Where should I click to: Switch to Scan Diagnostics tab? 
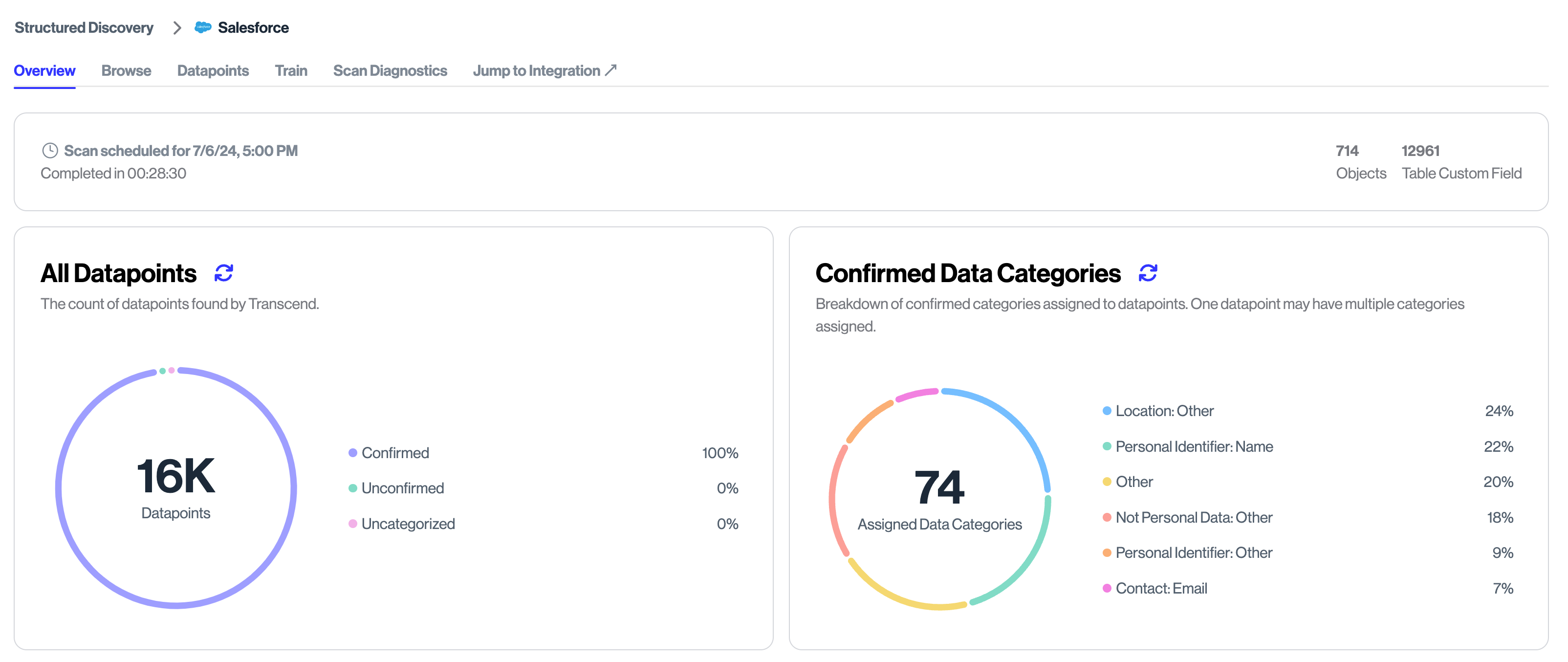pyautogui.click(x=390, y=70)
